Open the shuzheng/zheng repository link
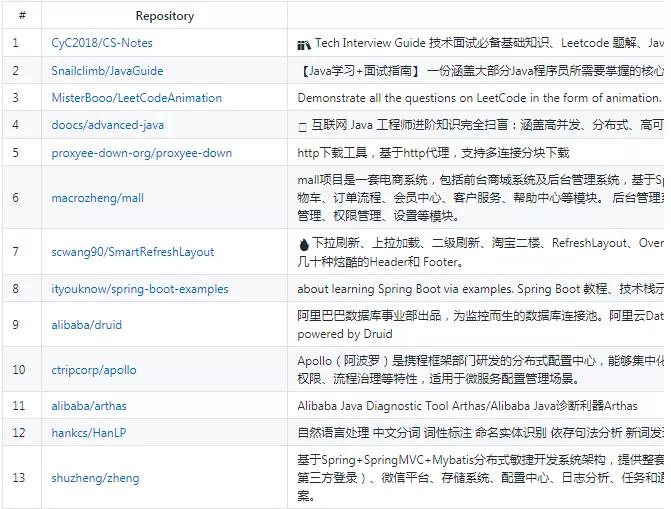The width and height of the screenshot is (671, 509). (x=95, y=478)
